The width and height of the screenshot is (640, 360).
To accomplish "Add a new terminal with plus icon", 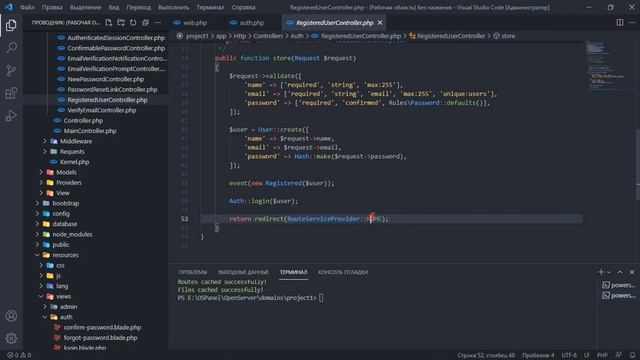I will tap(600, 272).
